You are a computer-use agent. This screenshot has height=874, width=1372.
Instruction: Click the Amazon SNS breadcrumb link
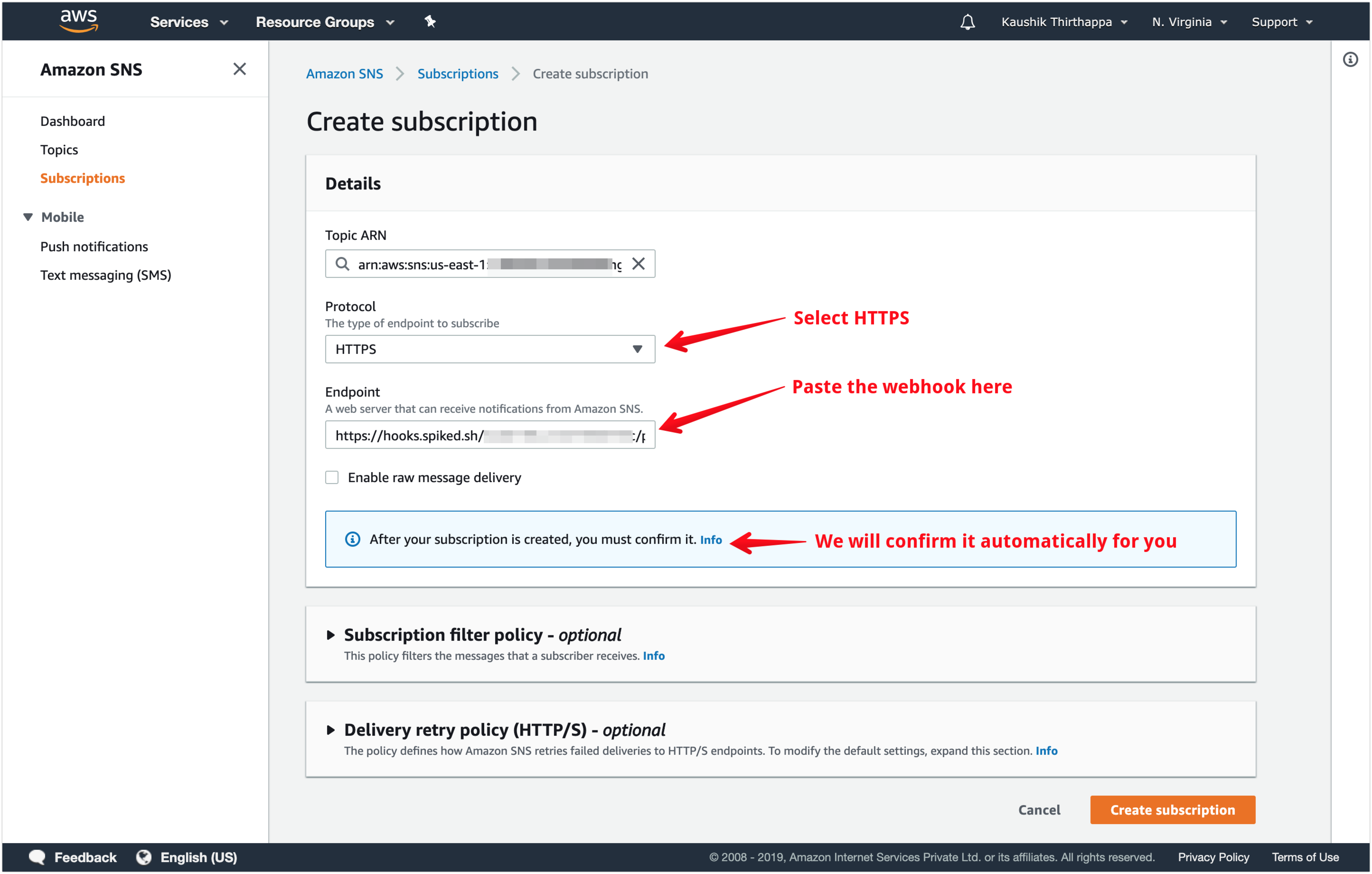(x=344, y=74)
